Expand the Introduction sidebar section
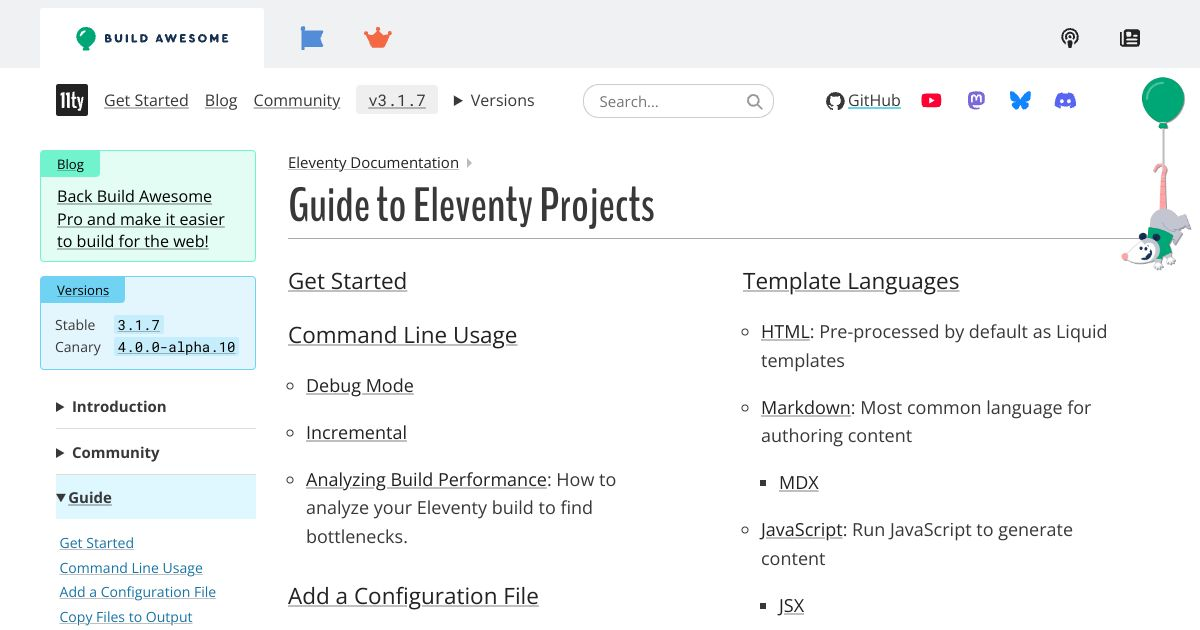 coord(111,406)
